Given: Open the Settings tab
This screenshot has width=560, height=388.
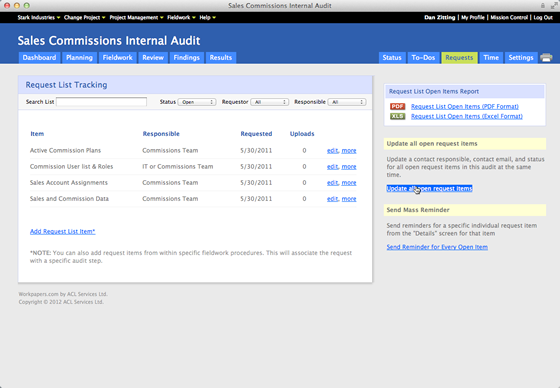Looking at the screenshot, I should [x=521, y=58].
